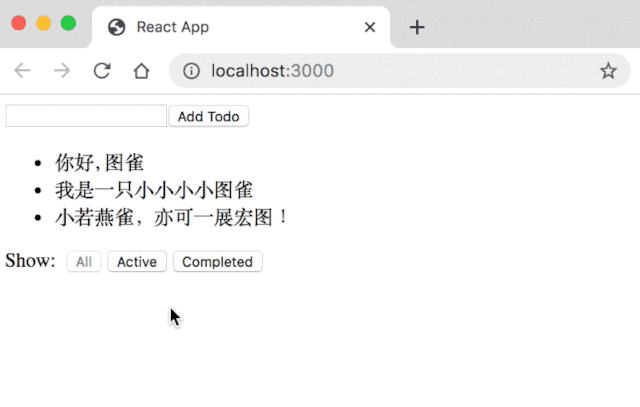Click the browser back arrow
The height and width of the screenshot is (407, 640).
[22, 71]
